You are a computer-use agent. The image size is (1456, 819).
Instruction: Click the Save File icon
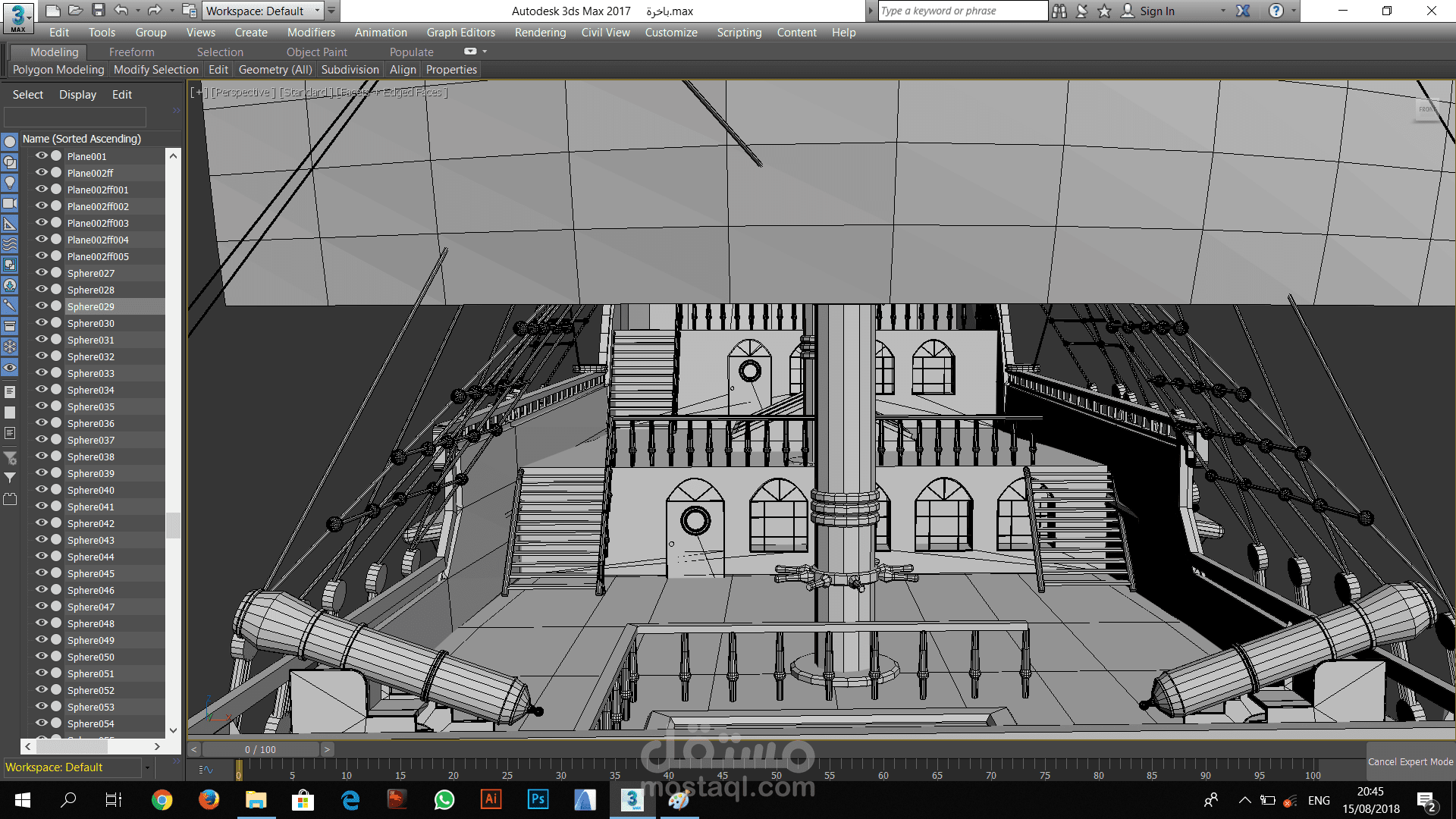click(x=99, y=11)
